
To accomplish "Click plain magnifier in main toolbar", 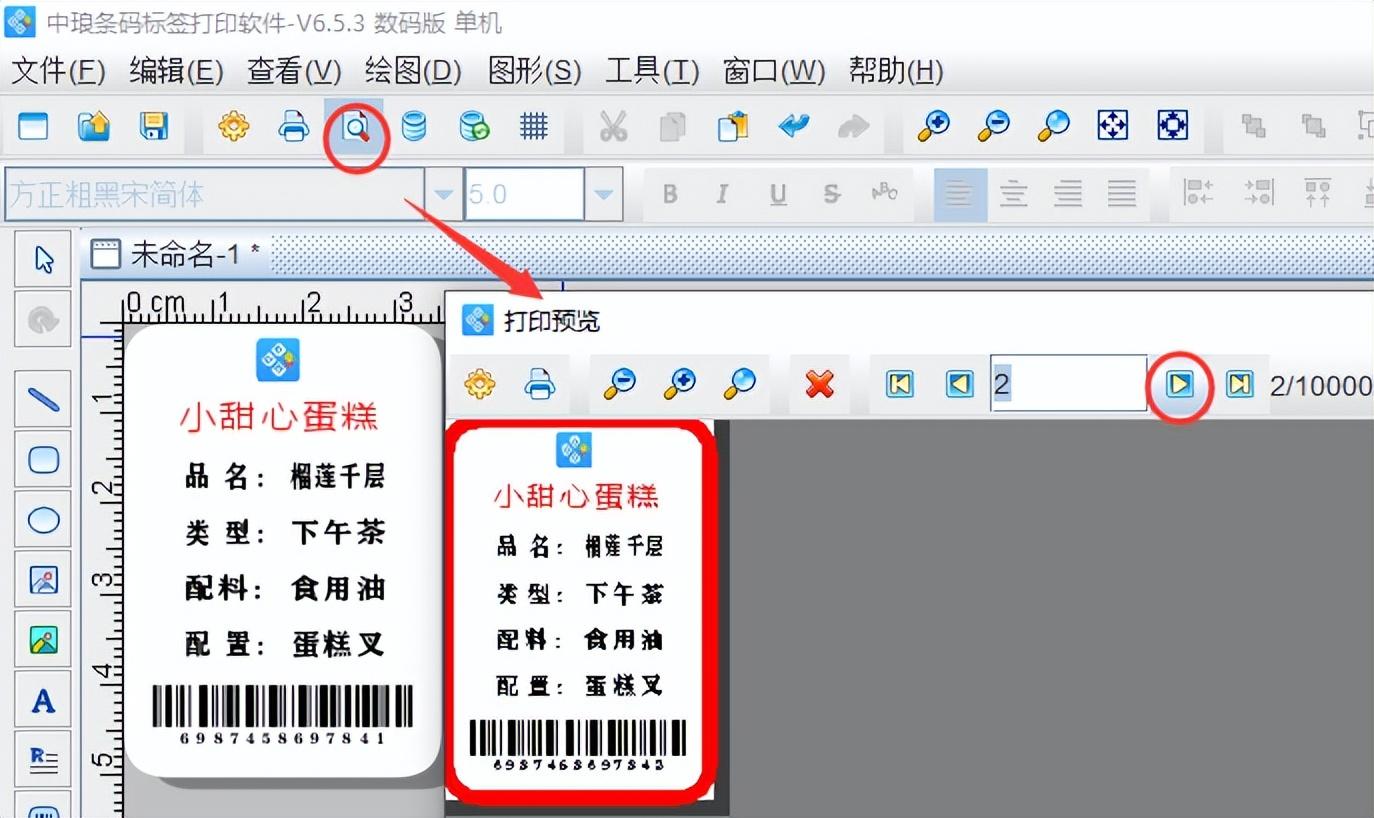I will pos(1053,126).
